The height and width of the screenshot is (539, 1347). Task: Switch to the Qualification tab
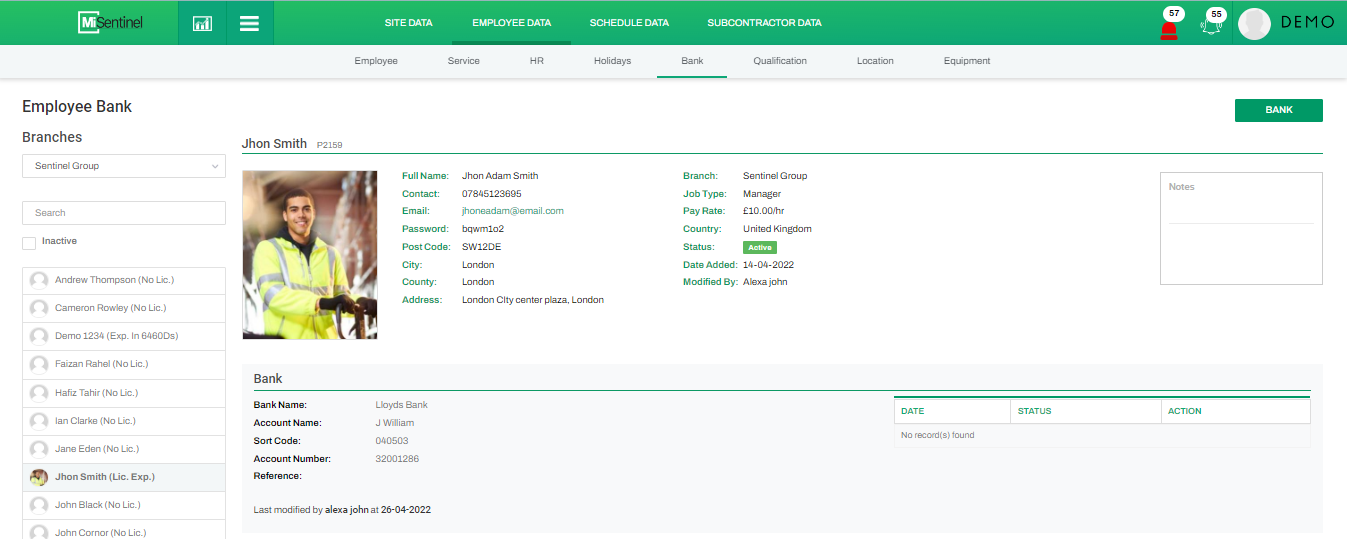pos(780,61)
